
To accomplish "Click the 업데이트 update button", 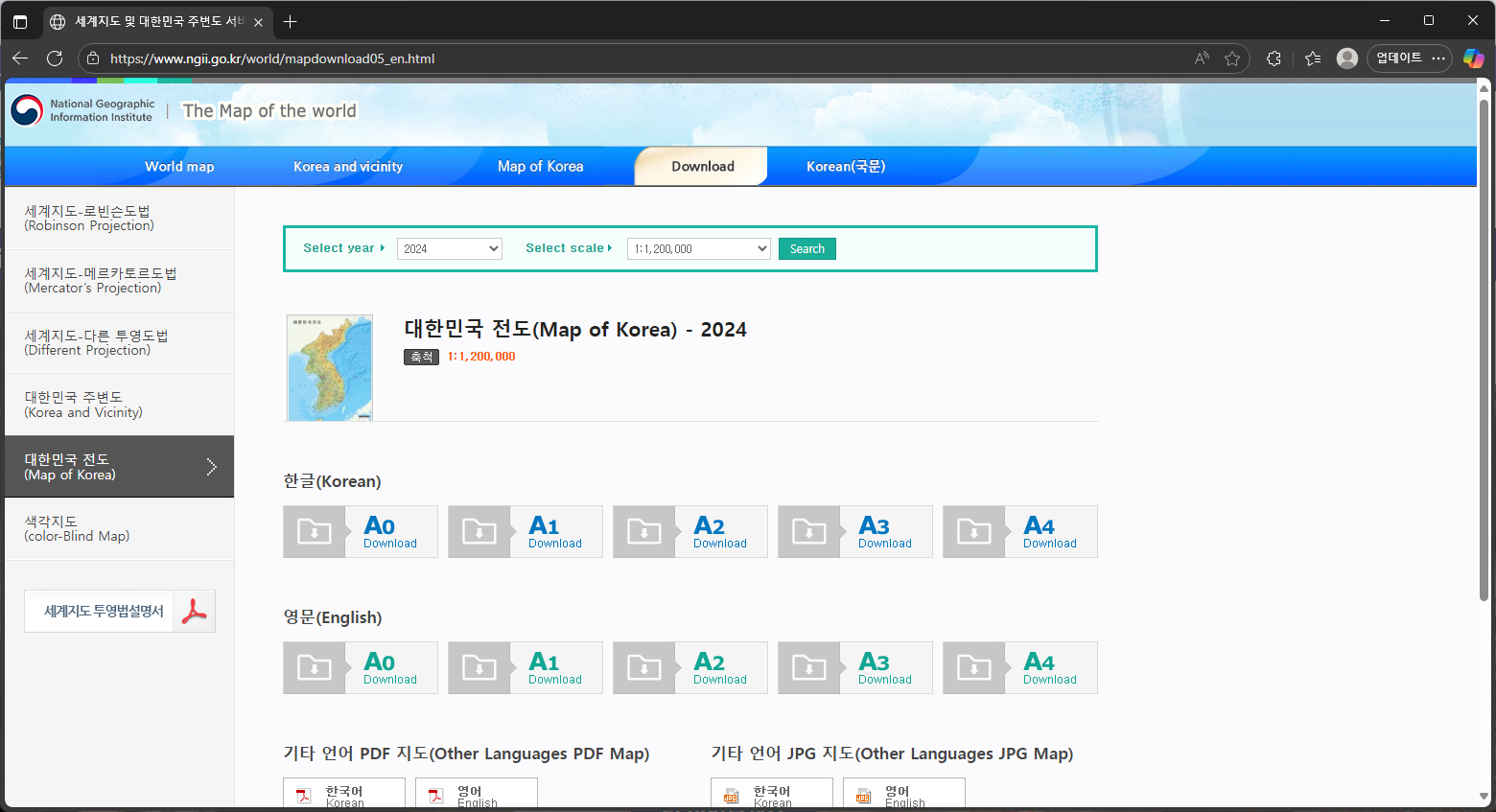I will click(x=1410, y=58).
